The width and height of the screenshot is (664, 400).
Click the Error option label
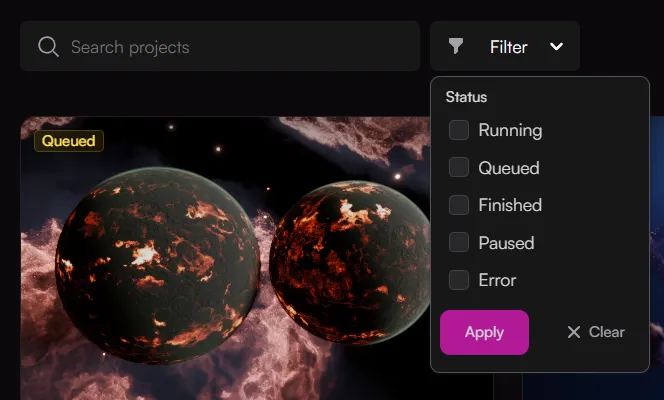(x=497, y=280)
